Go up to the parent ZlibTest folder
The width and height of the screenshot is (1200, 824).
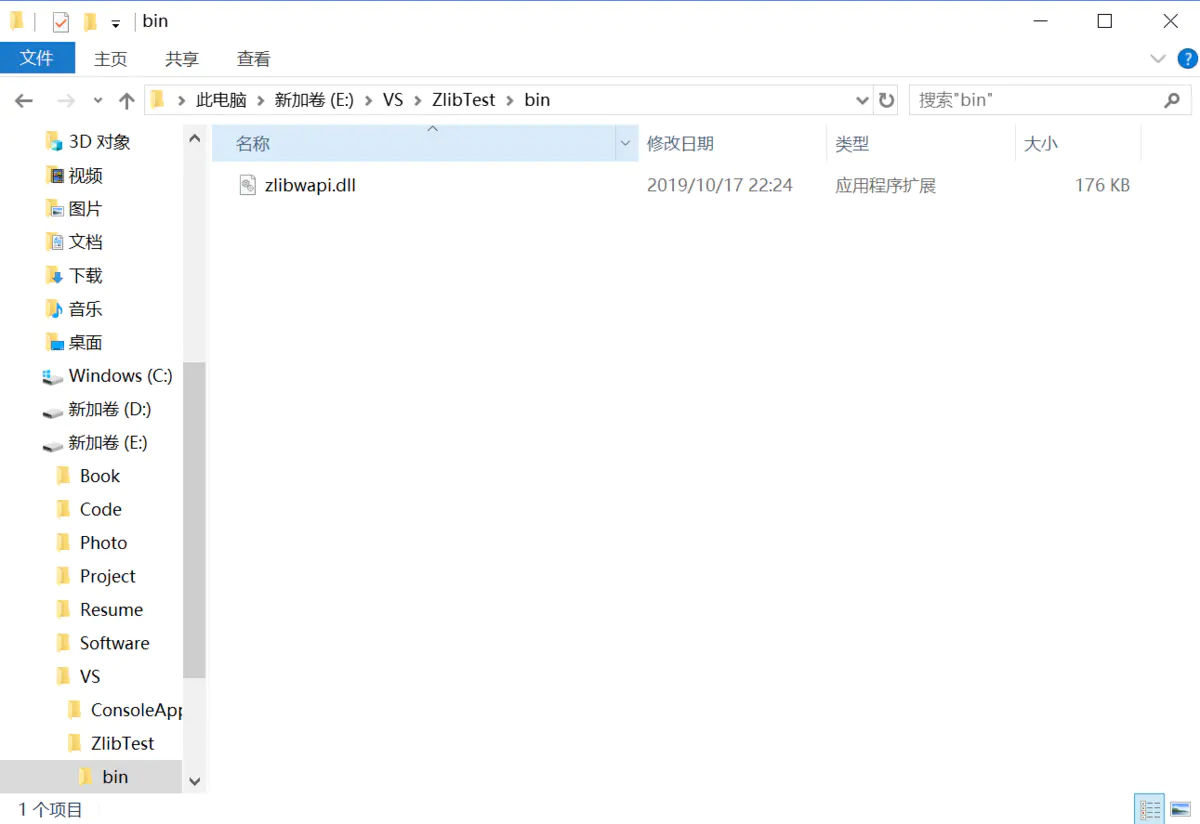(x=124, y=100)
